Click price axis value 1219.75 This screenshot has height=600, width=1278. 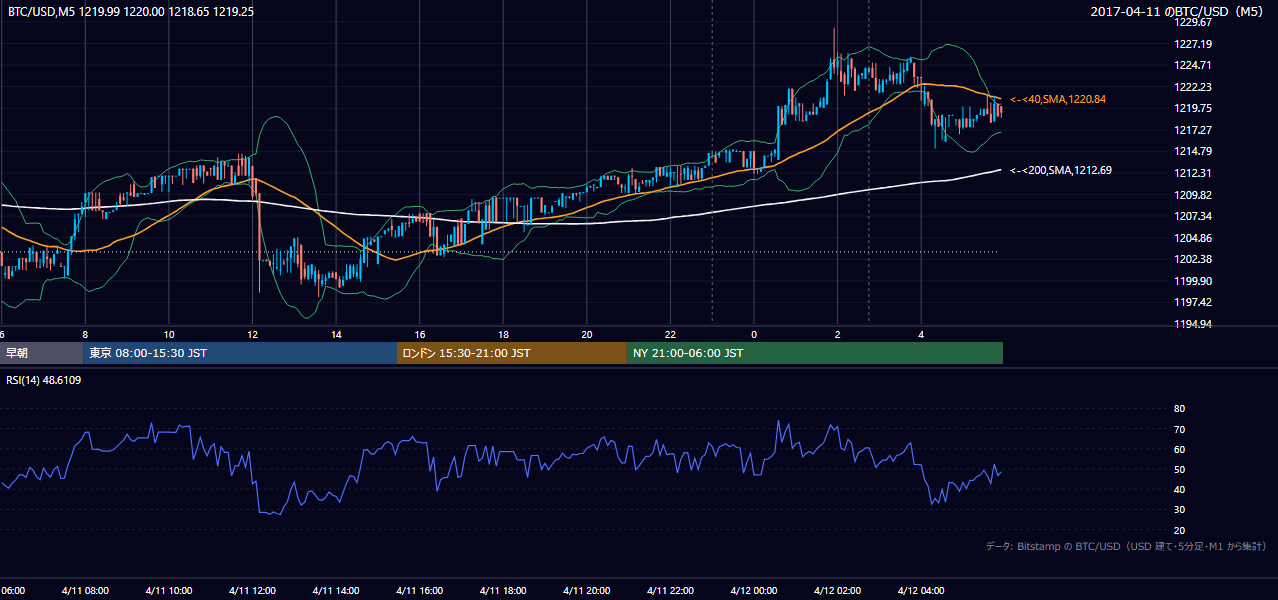coord(1194,108)
